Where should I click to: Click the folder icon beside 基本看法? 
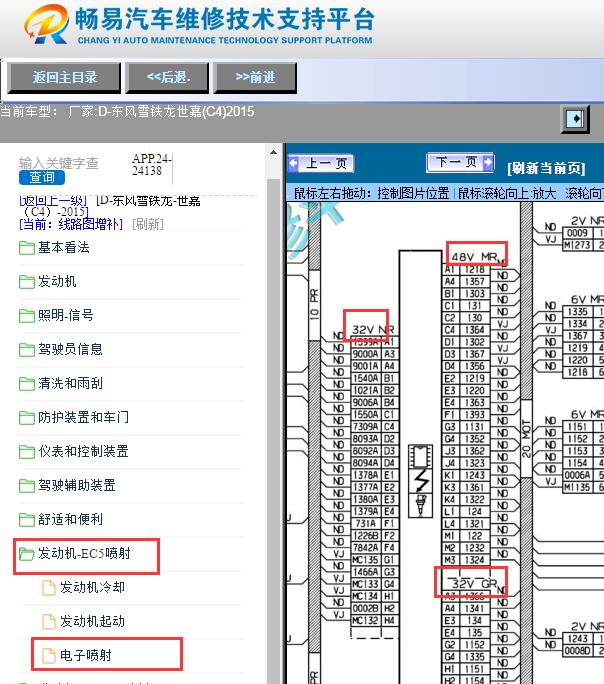pyautogui.click(x=27, y=248)
